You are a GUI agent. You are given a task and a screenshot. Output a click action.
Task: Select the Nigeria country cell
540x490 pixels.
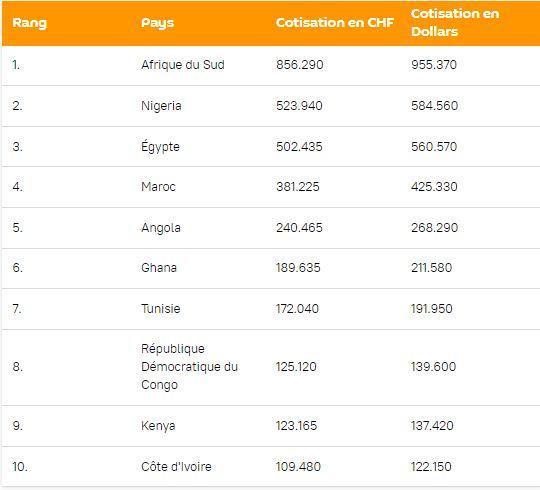tap(161, 106)
